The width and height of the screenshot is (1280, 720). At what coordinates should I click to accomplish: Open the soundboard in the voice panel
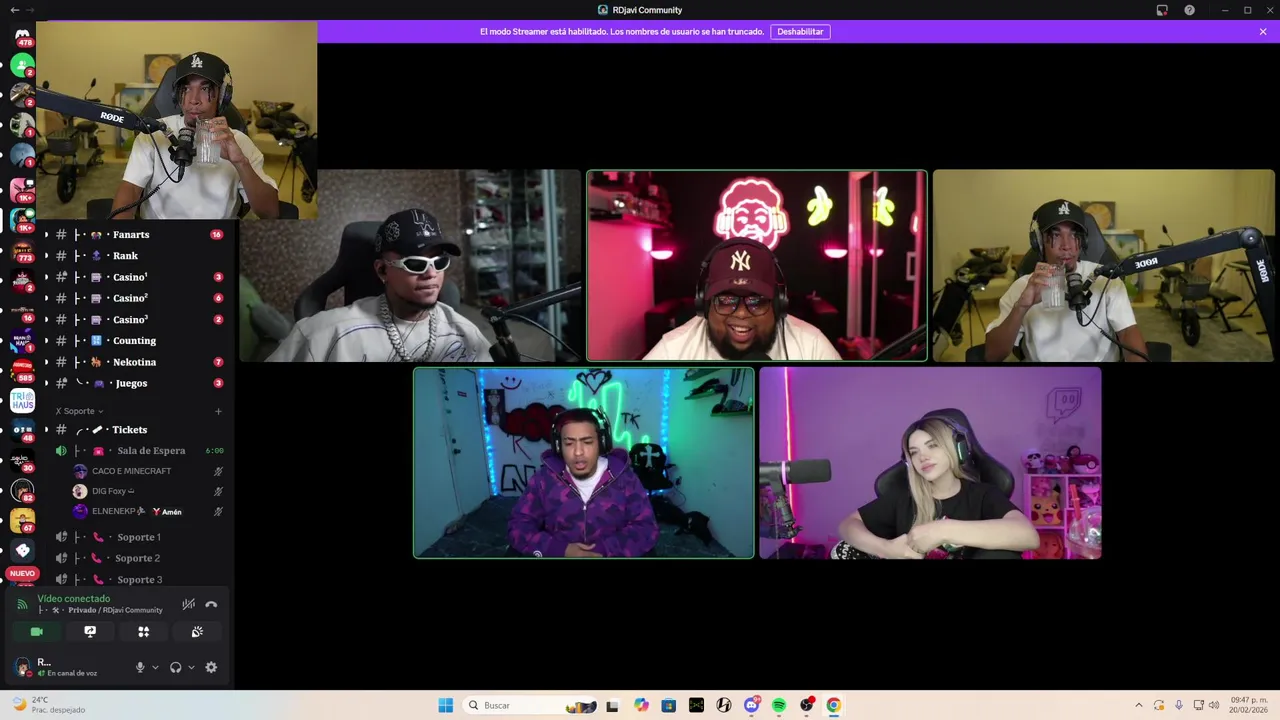[x=197, y=632]
